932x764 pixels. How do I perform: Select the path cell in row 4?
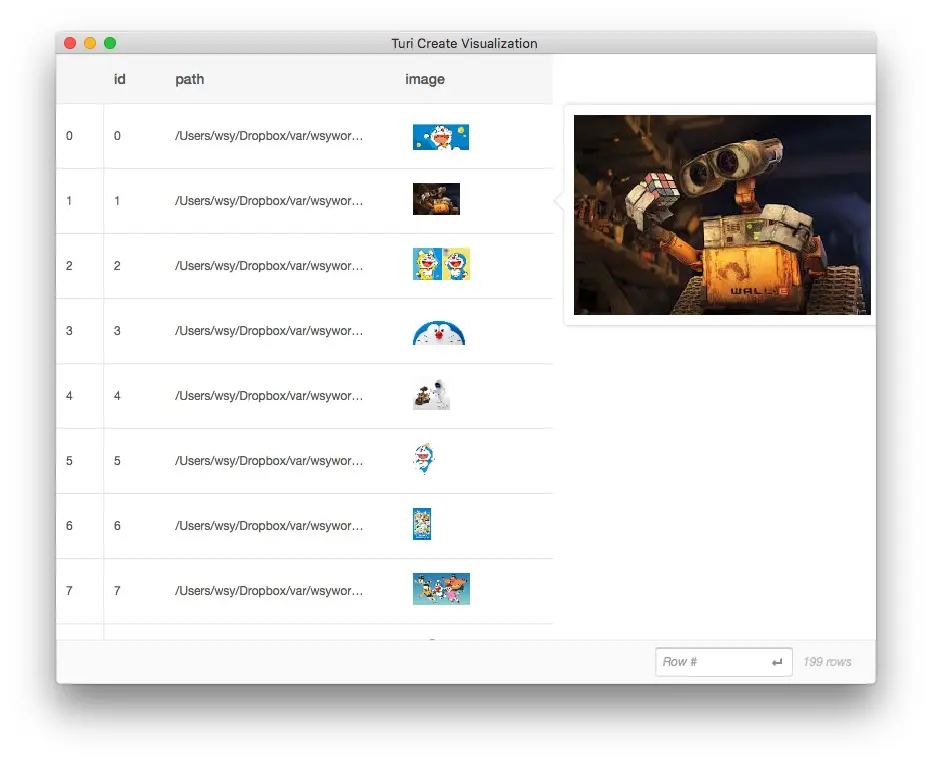(x=269, y=395)
